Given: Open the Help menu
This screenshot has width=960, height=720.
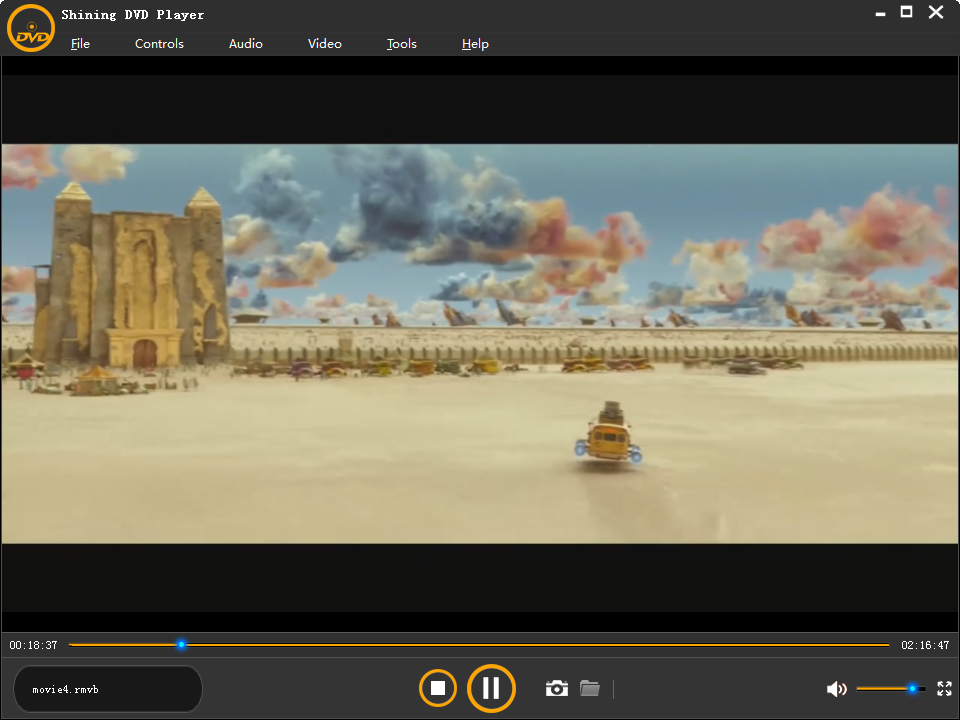Looking at the screenshot, I should (475, 43).
